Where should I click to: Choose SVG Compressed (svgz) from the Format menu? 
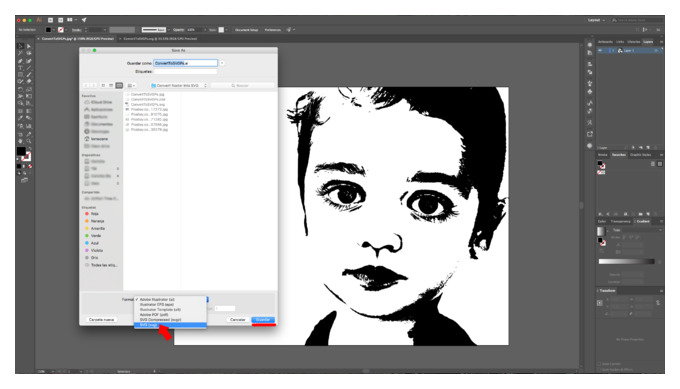point(170,320)
